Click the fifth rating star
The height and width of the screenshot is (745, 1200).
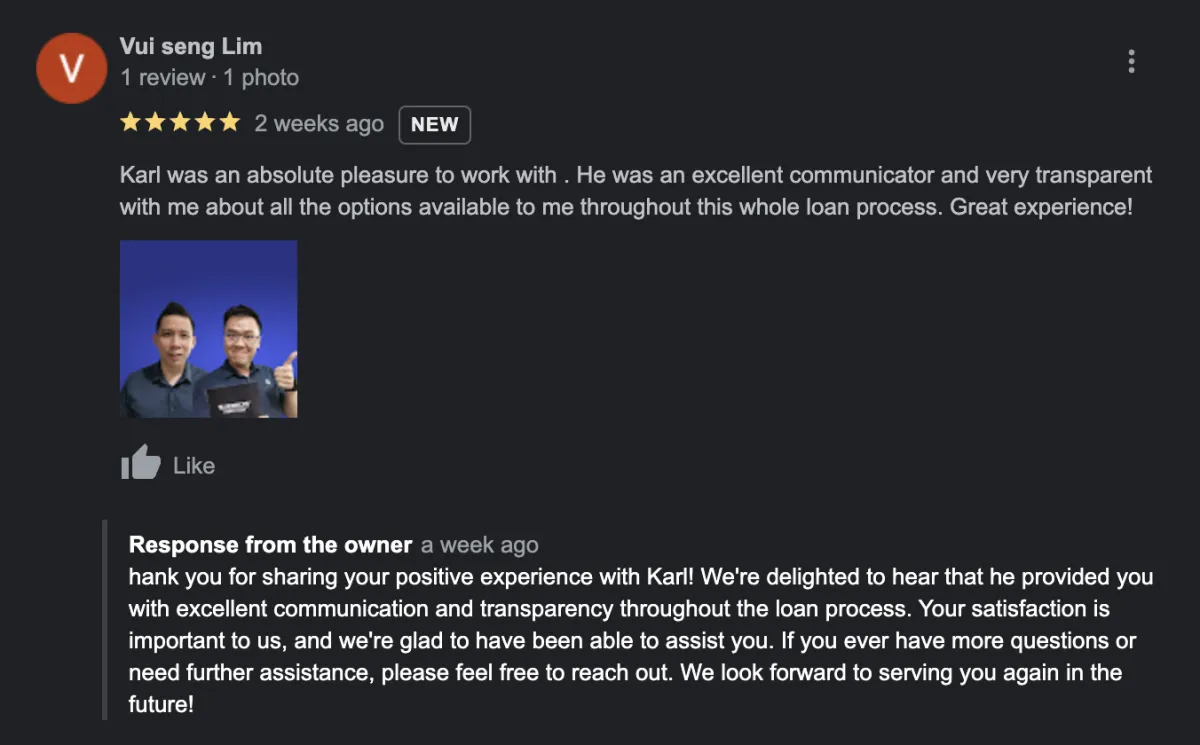[x=230, y=123]
